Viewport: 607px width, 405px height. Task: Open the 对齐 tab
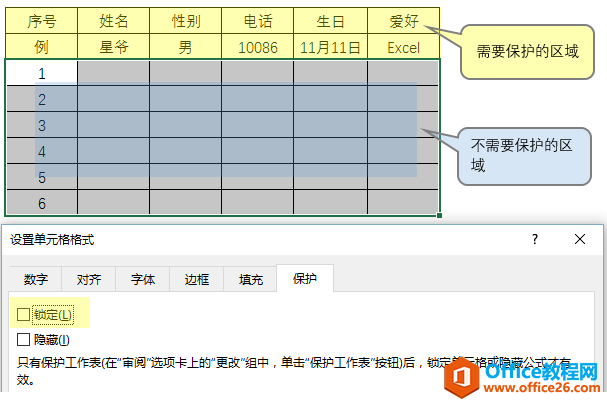pos(89,280)
